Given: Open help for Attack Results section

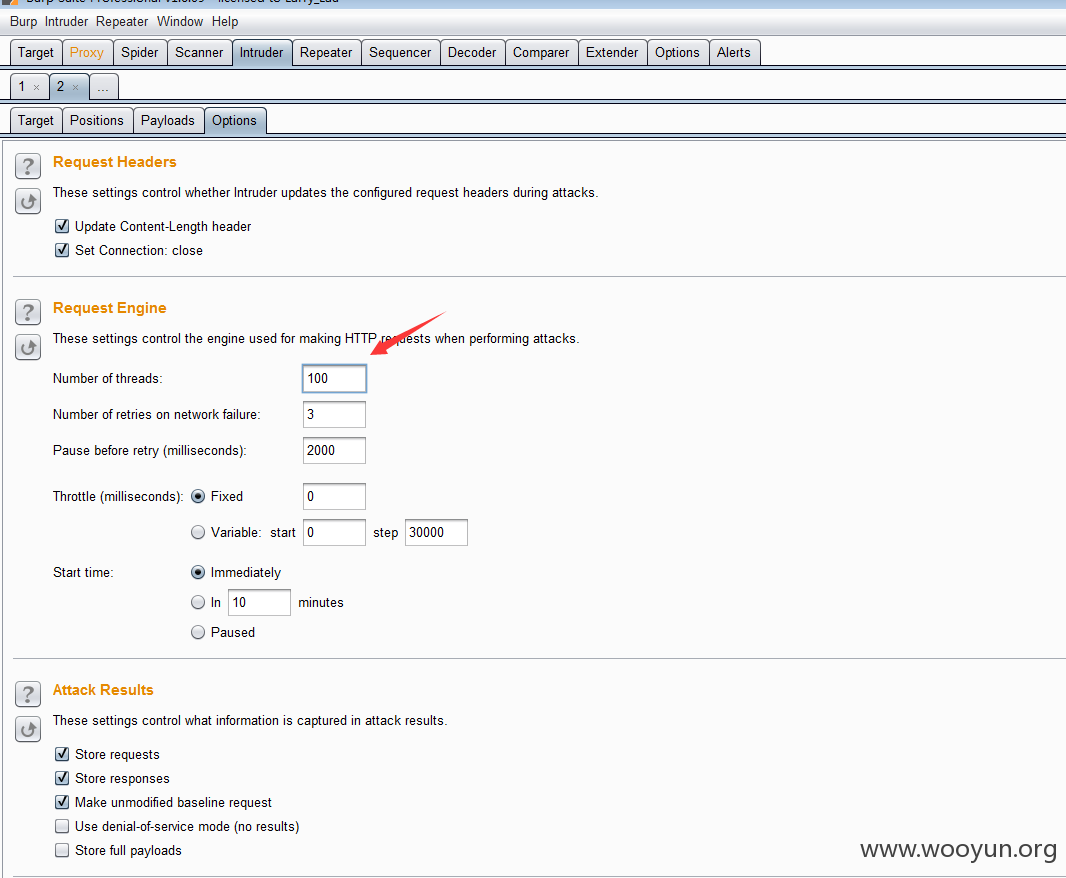Looking at the screenshot, I should tap(28, 694).
